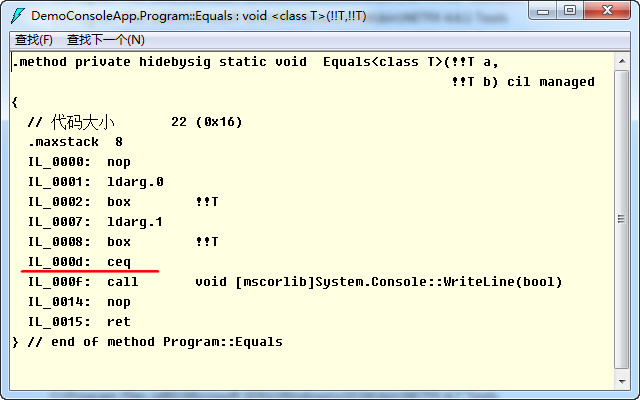Click the IL_0000 nop instruction
The width and height of the screenshot is (640, 400).
click(x=79, y=162)
